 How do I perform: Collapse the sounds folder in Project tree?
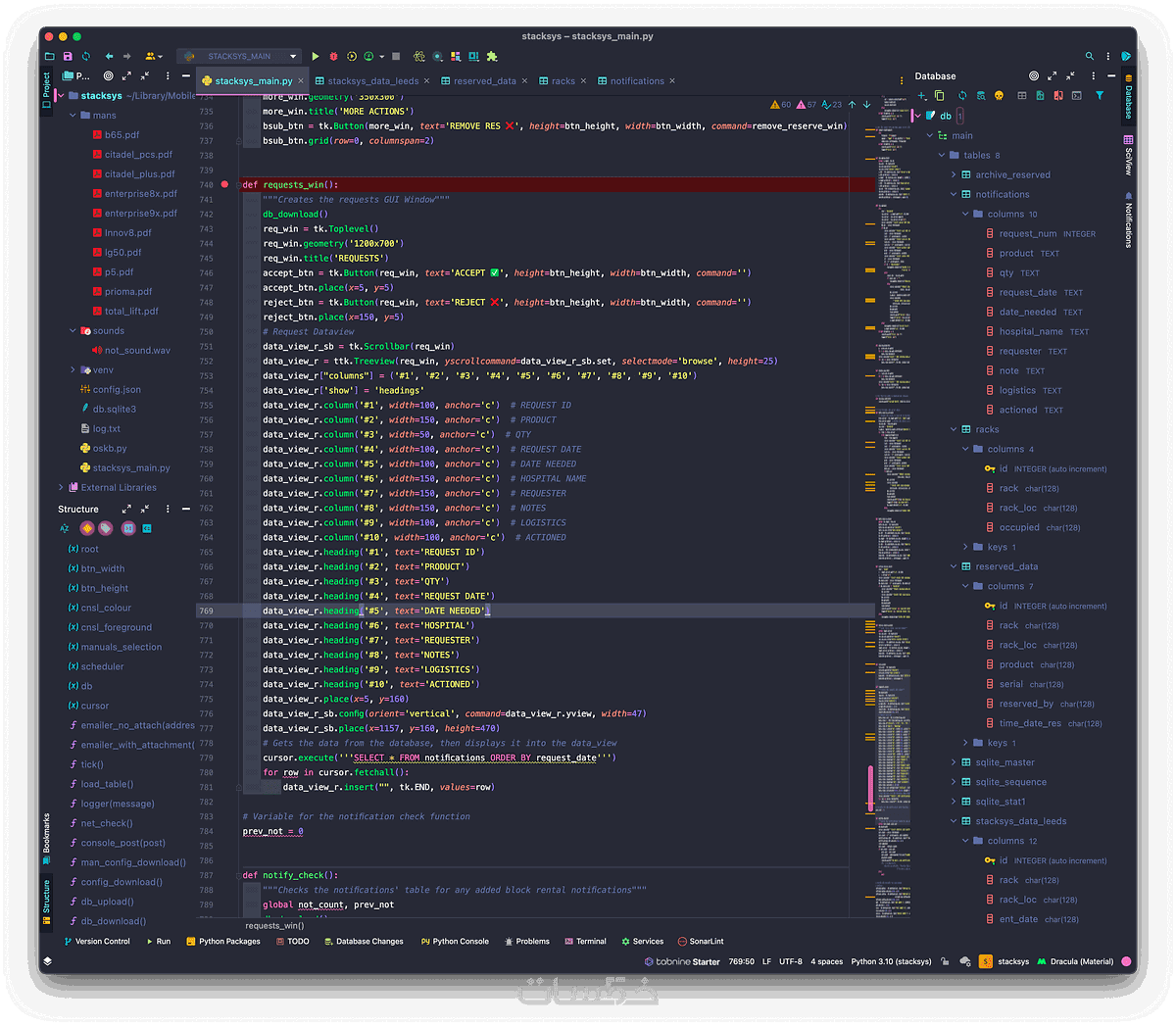tap(73, 331)
